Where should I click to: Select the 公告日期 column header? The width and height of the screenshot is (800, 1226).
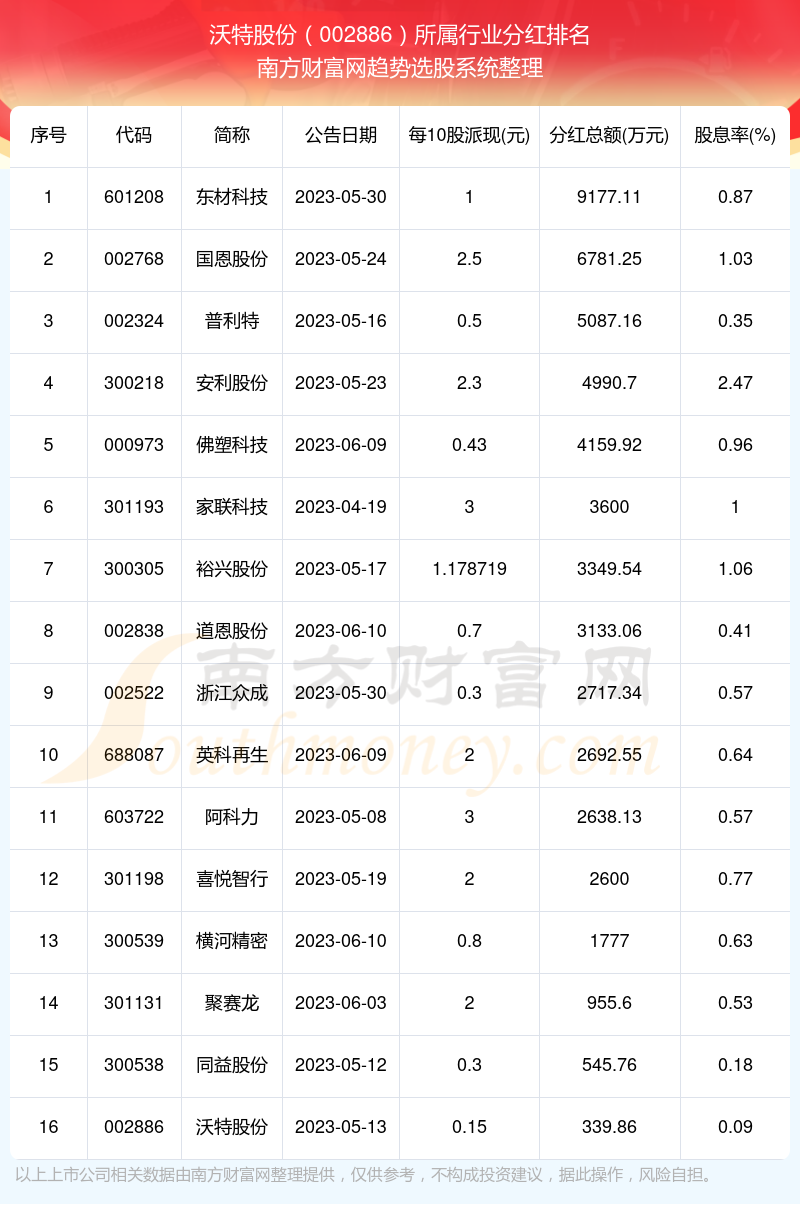pyautogui.click(x=341, y=135)
